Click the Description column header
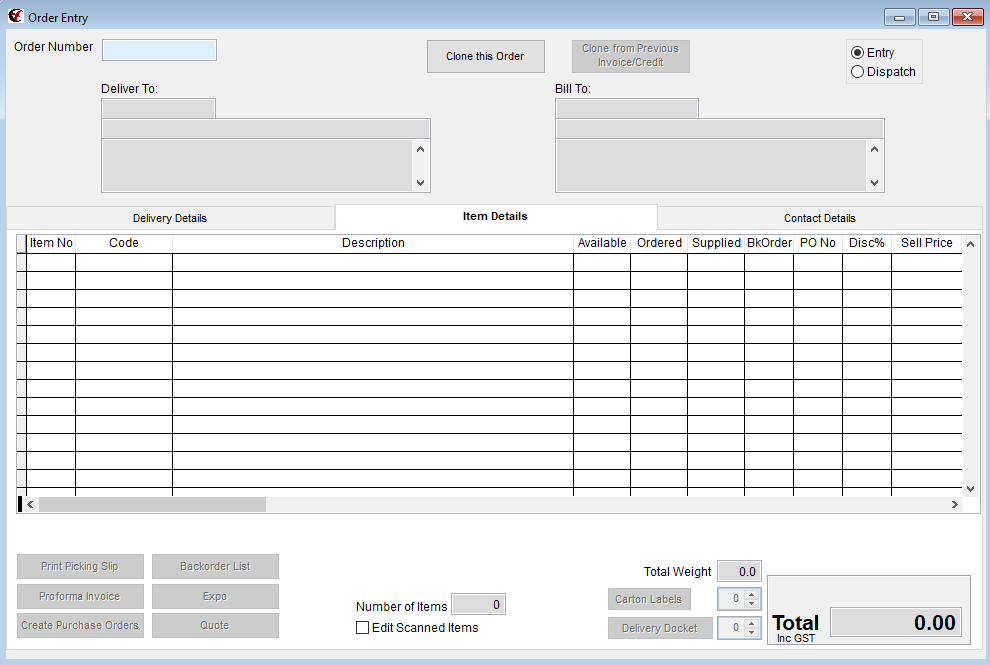This screenshot has height=665, width=990. [373, 243]
